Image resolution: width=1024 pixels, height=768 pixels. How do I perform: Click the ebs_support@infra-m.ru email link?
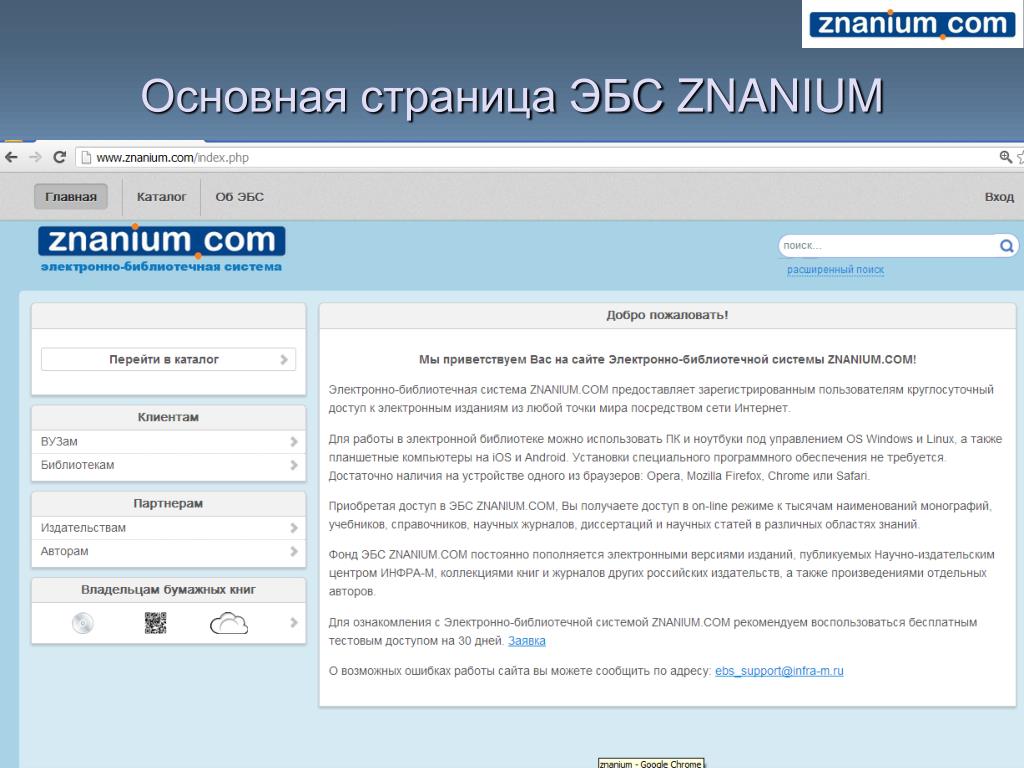[779, 671]
